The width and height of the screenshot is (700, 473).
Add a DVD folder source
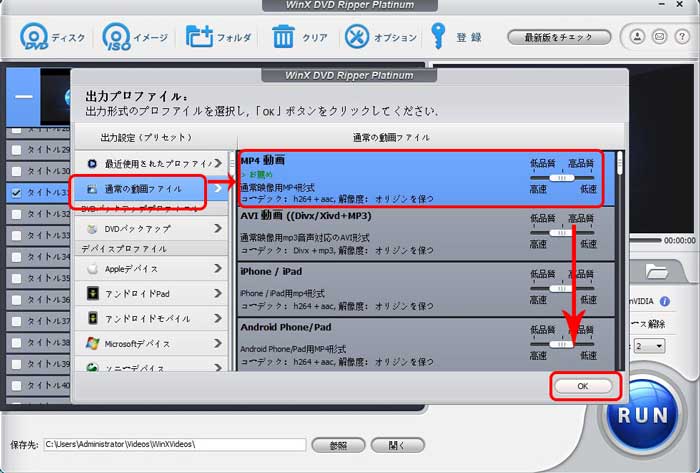[x=218, y=37]
